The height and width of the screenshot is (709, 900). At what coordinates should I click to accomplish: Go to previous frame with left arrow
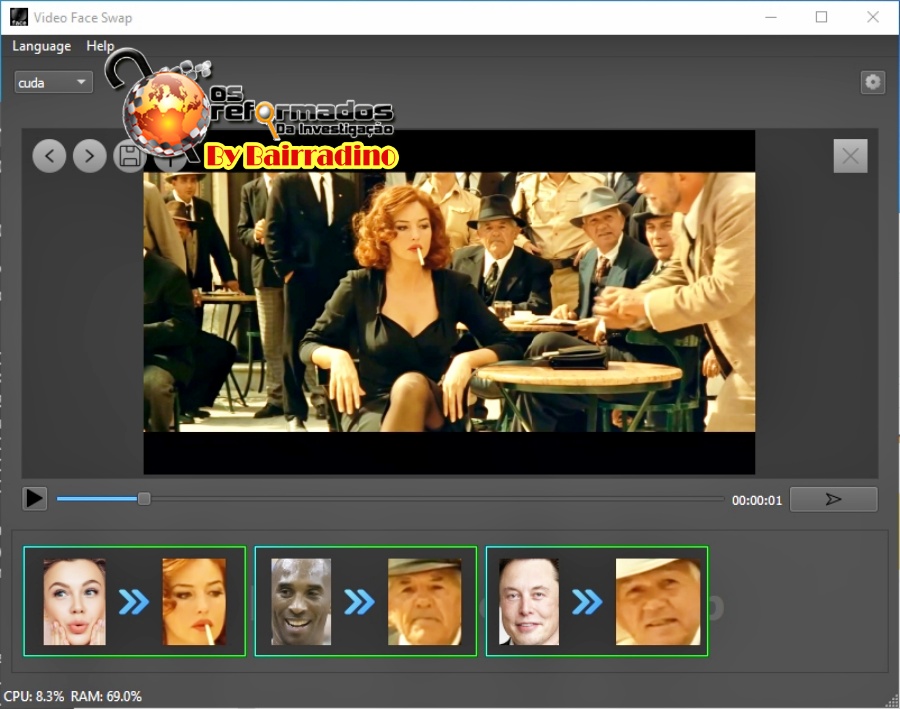coord(49,156)
